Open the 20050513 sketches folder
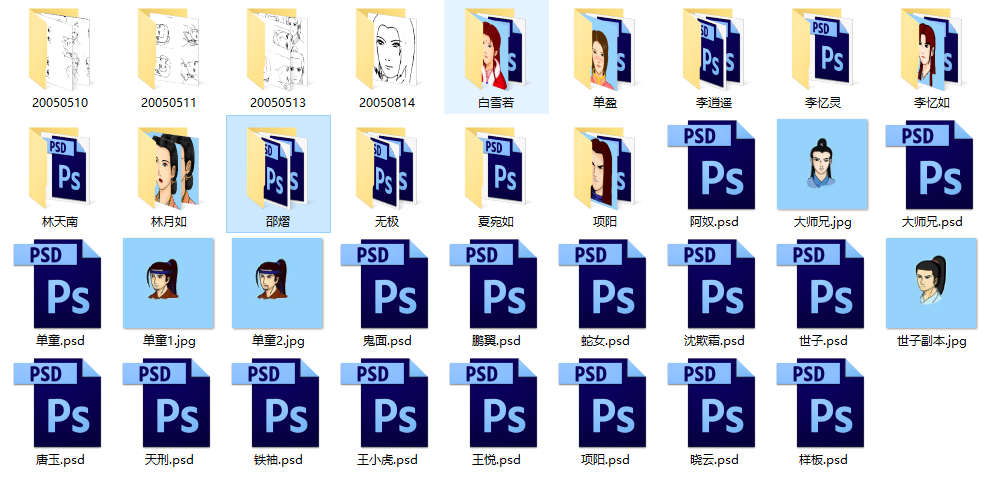984x478 pixels. (x=277, y=49)
